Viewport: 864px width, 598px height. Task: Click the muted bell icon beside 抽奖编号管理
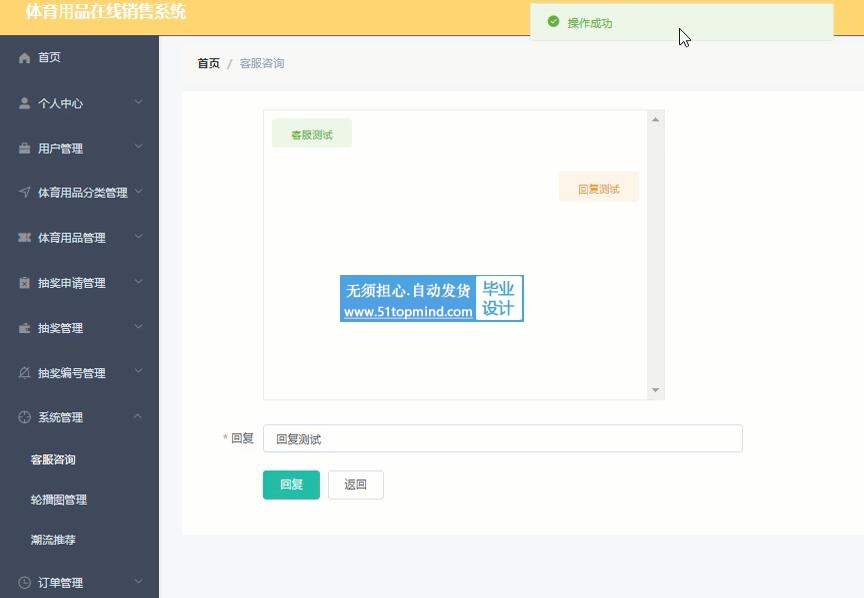pyautogui.click(x=24, y=373)
